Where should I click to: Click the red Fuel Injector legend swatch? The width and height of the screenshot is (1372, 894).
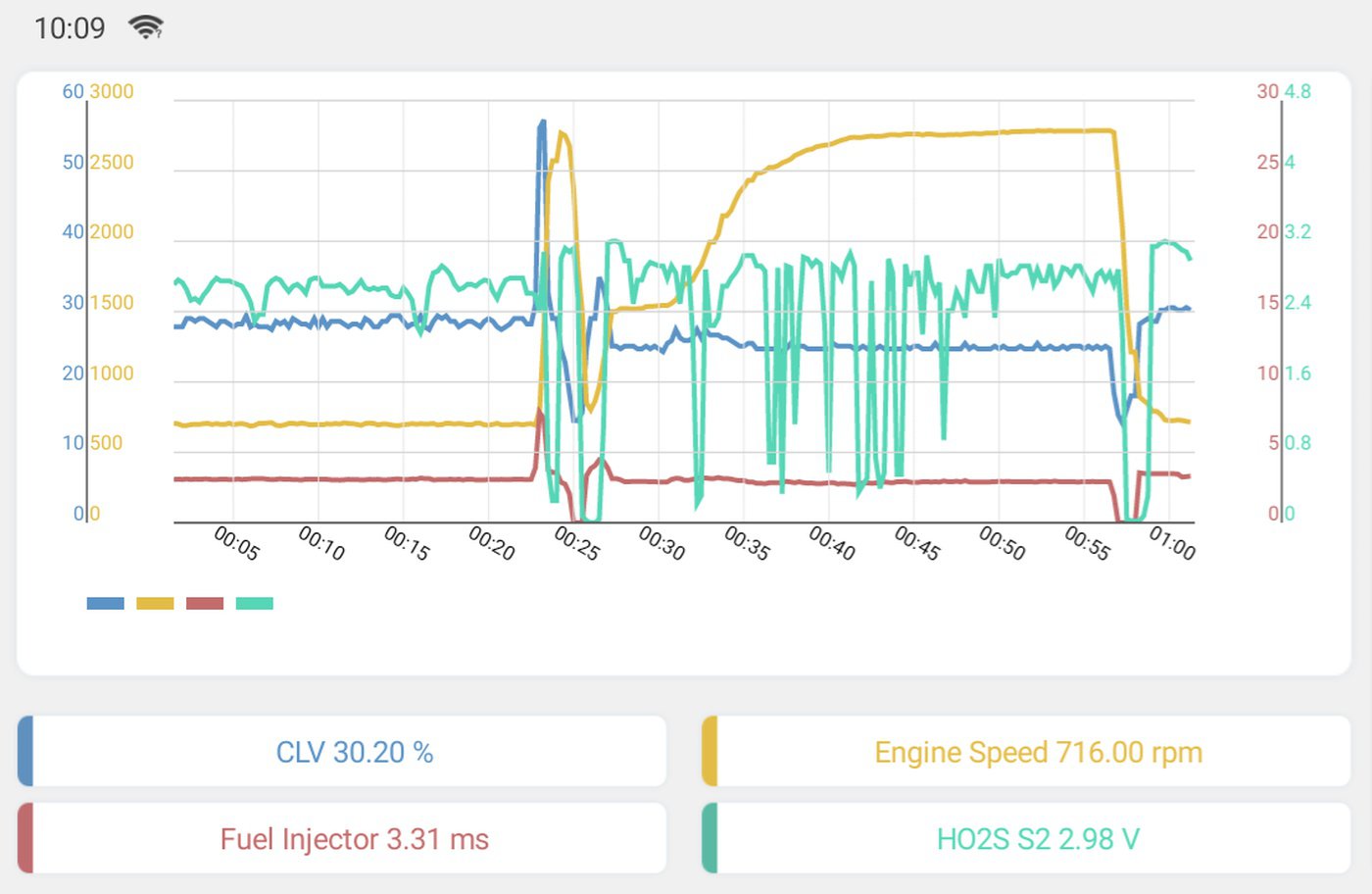(205, 603)
